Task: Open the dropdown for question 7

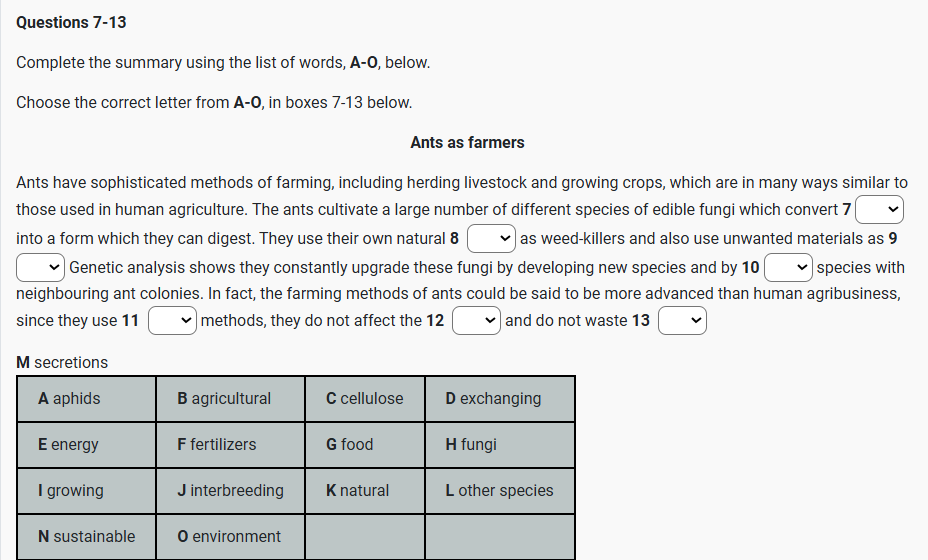Action: click(x=880, y=210)
